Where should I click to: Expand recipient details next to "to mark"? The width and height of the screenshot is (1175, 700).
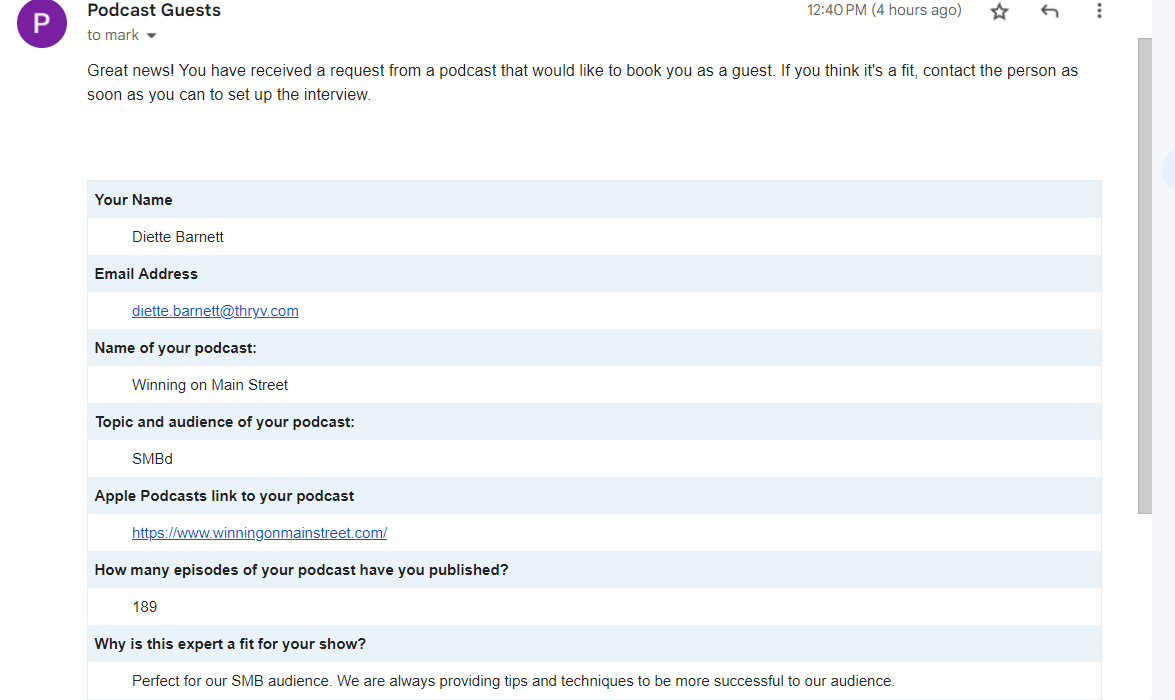[152, 36]
